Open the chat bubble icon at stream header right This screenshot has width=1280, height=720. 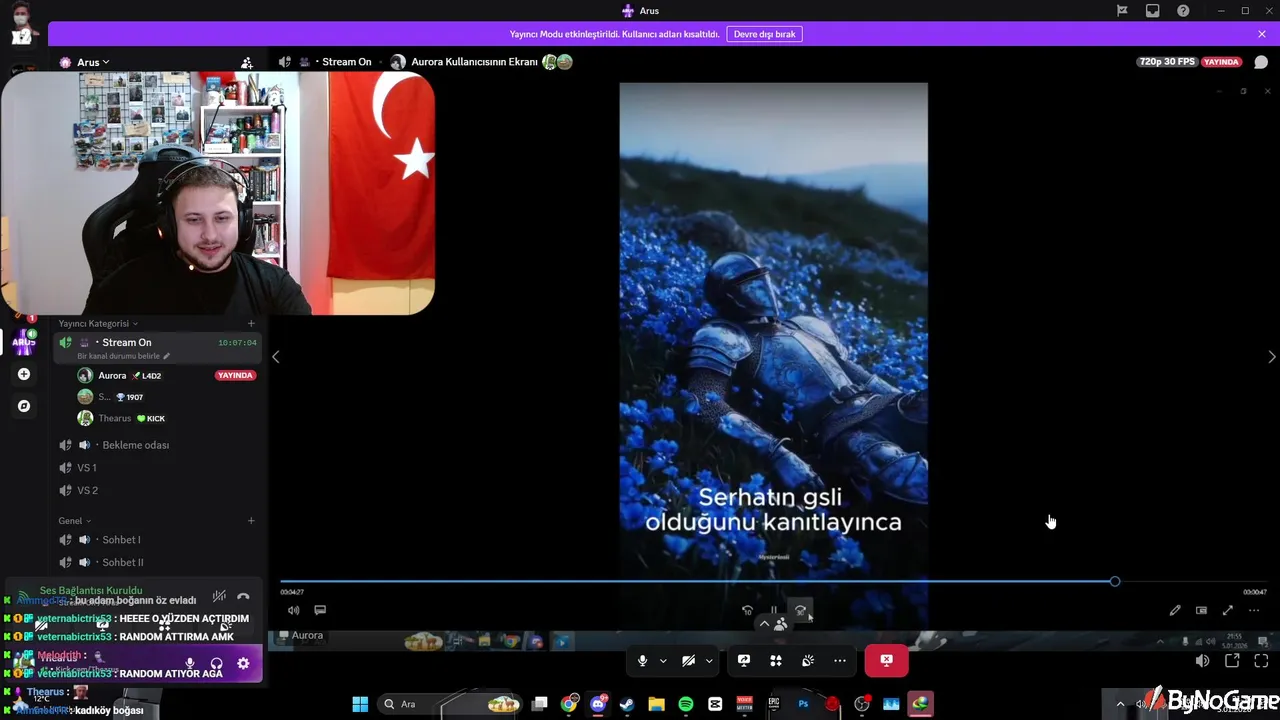(1261, 62)
